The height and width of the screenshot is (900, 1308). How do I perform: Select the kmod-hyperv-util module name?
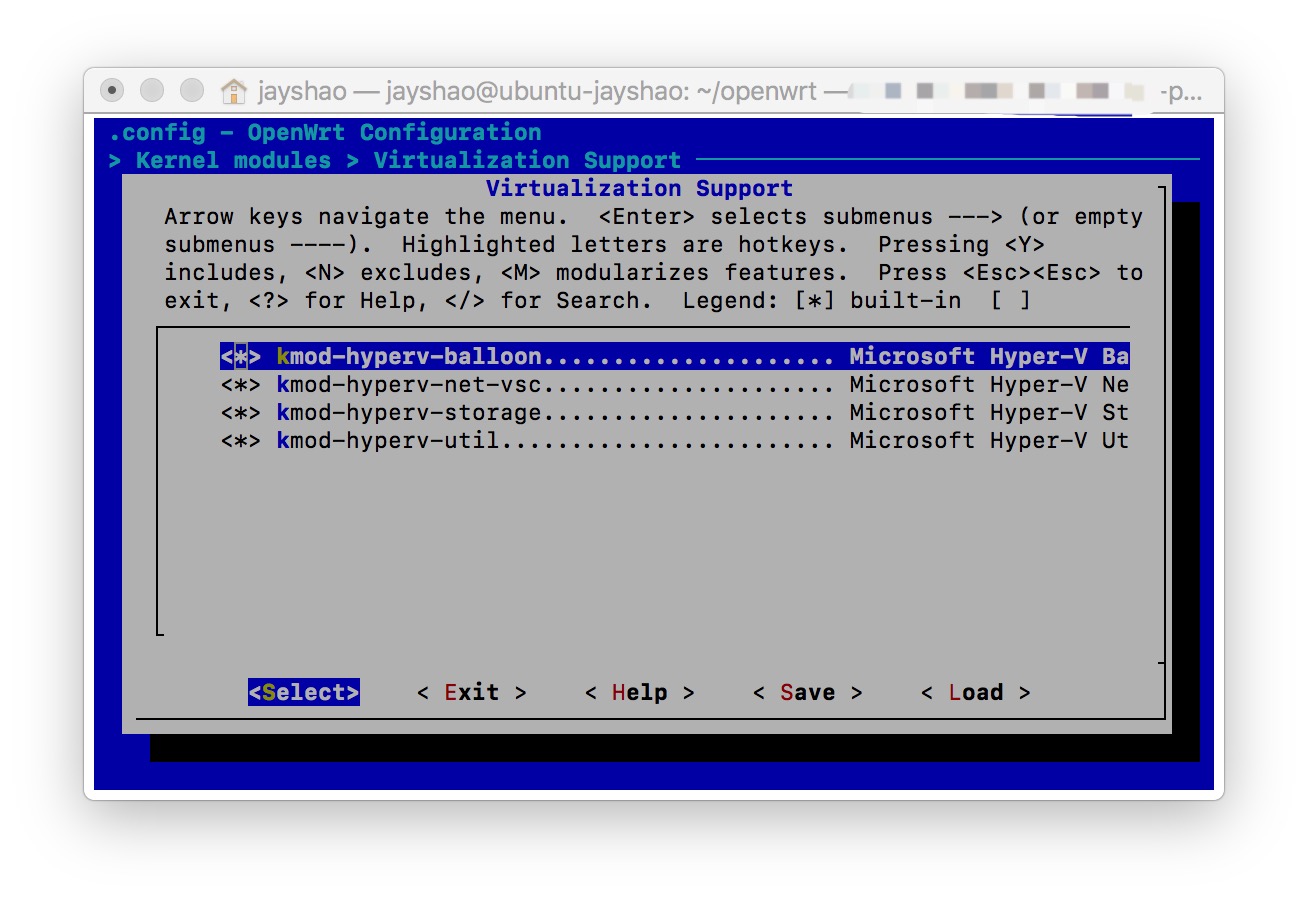(x=388, y=441)
